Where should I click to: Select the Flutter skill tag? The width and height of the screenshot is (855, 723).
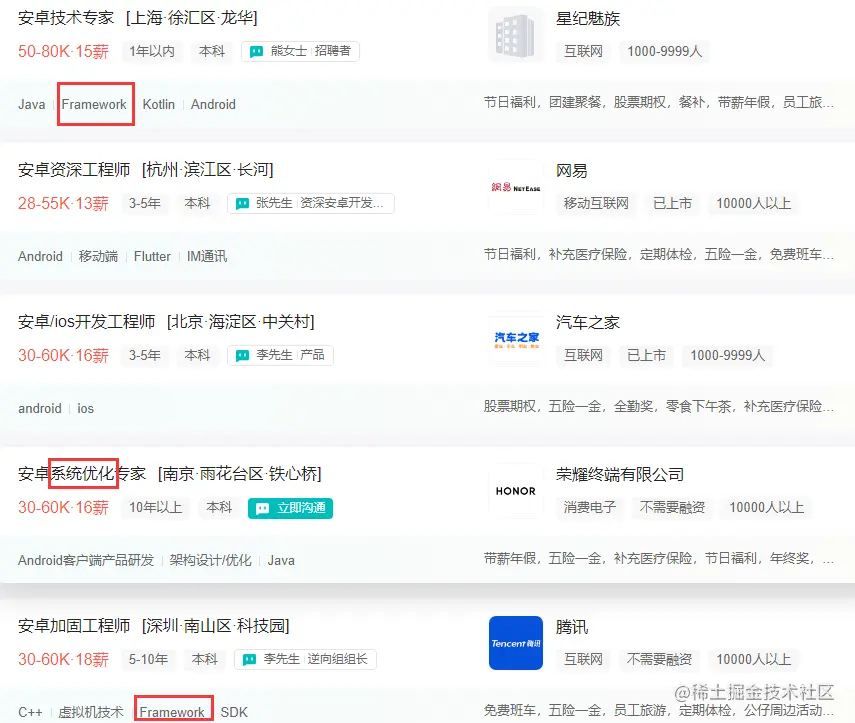(151, 256)
